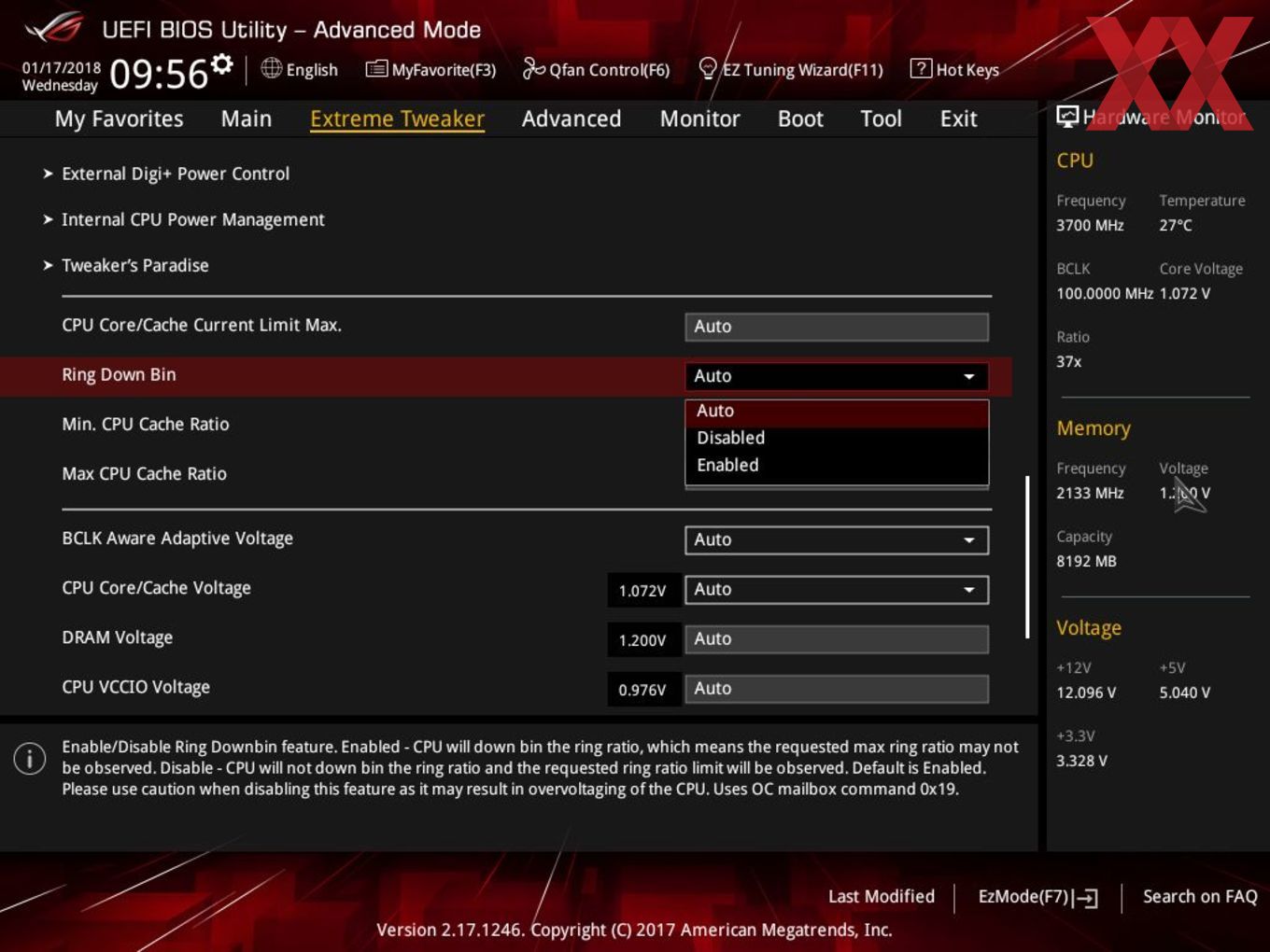Image resolution: width=1270 pixels, height=952 pixels.
Task: Click the 0.976V VCCIO voltage readout
Action: [642, 690]
